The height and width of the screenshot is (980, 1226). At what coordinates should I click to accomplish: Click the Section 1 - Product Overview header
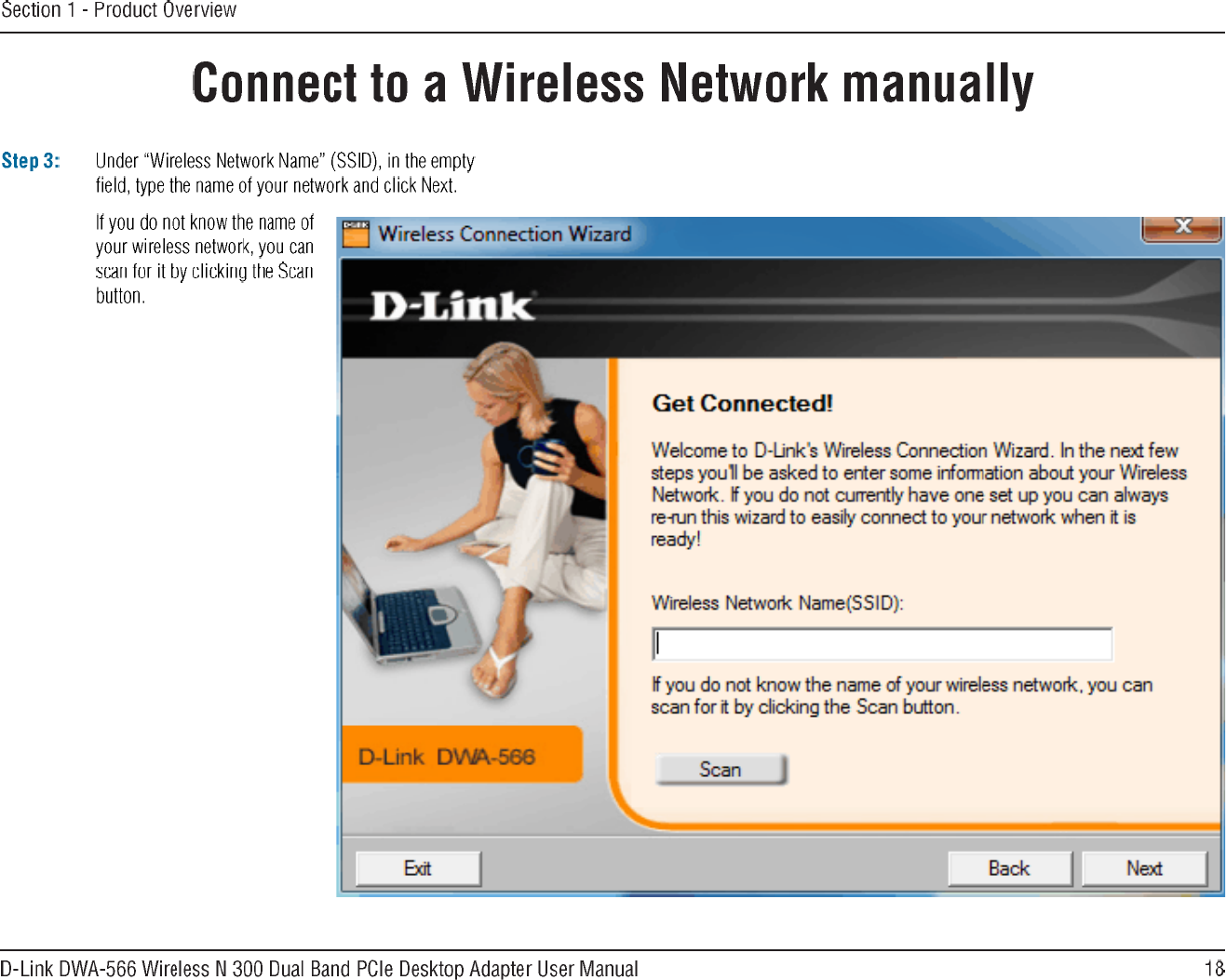point(118,10)
